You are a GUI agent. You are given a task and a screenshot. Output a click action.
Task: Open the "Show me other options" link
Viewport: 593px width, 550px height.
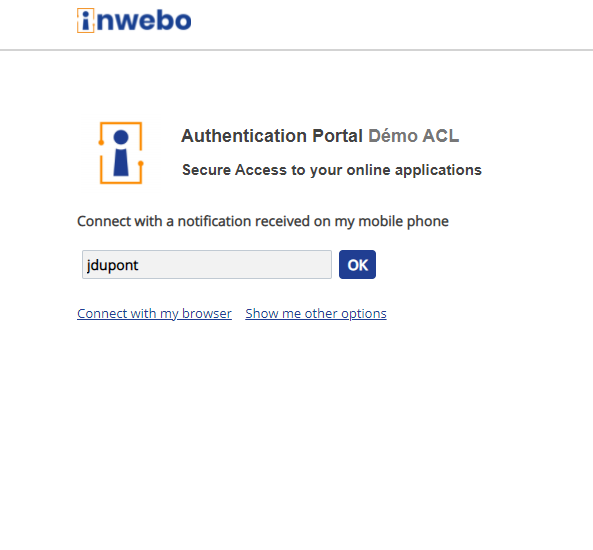coord(316,314)
